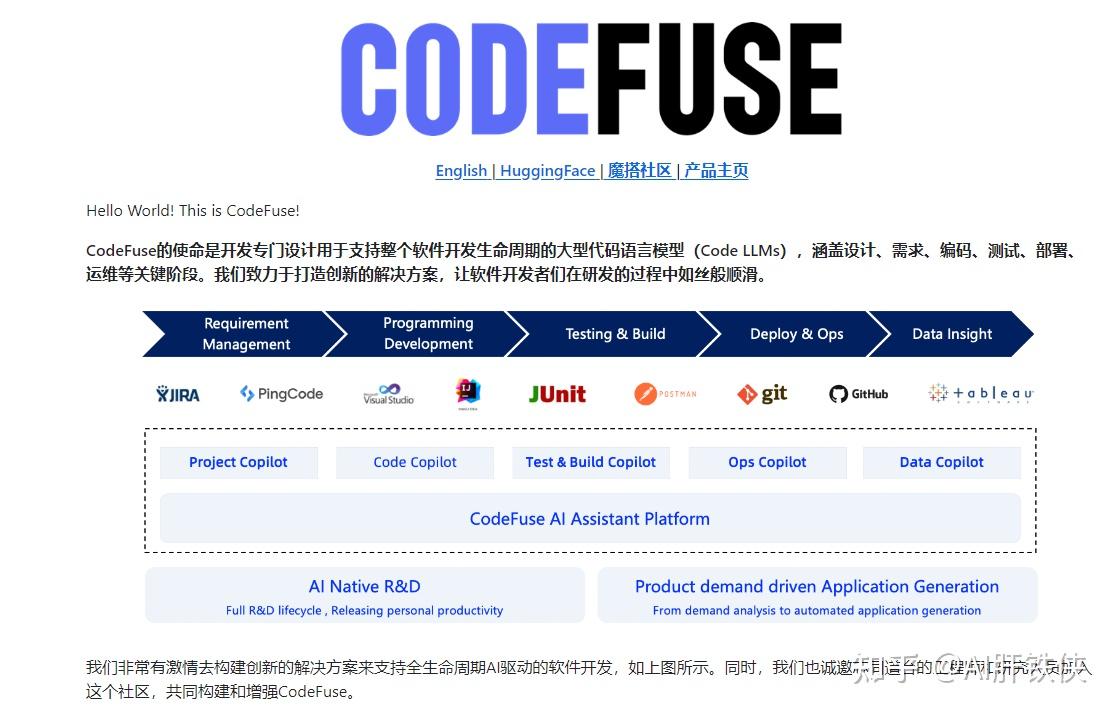Screen dimensions: 1116x715
Task: Click the Ops Copilot button
Action: 767,461
